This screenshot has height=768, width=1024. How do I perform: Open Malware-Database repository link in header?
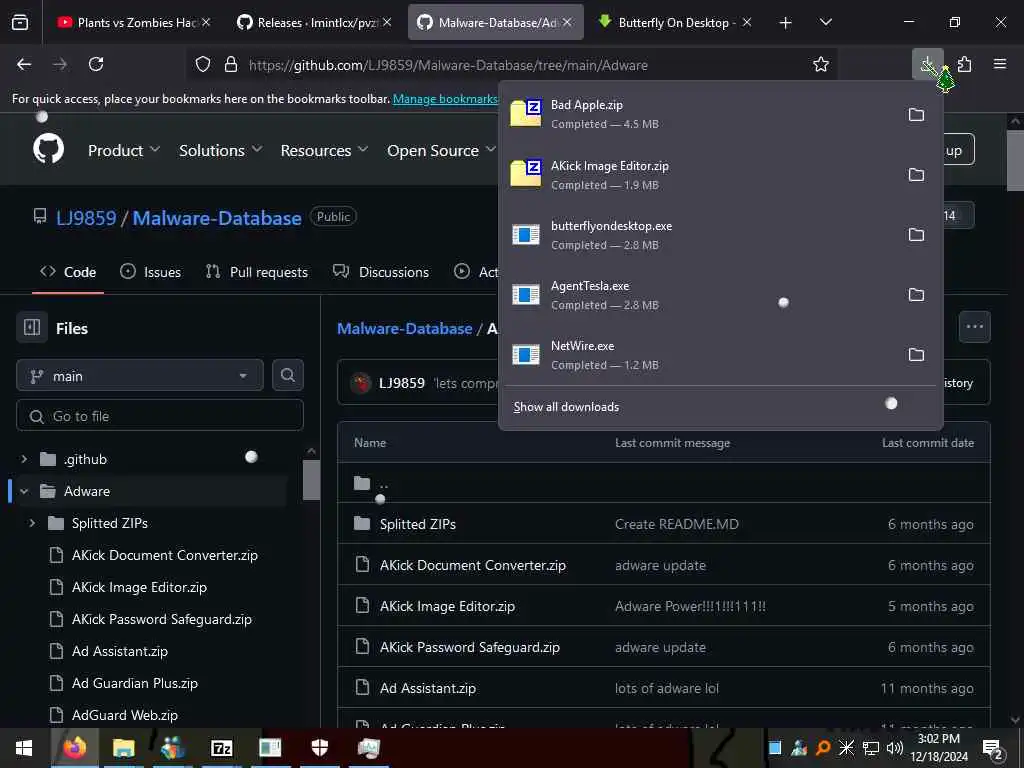217,217
